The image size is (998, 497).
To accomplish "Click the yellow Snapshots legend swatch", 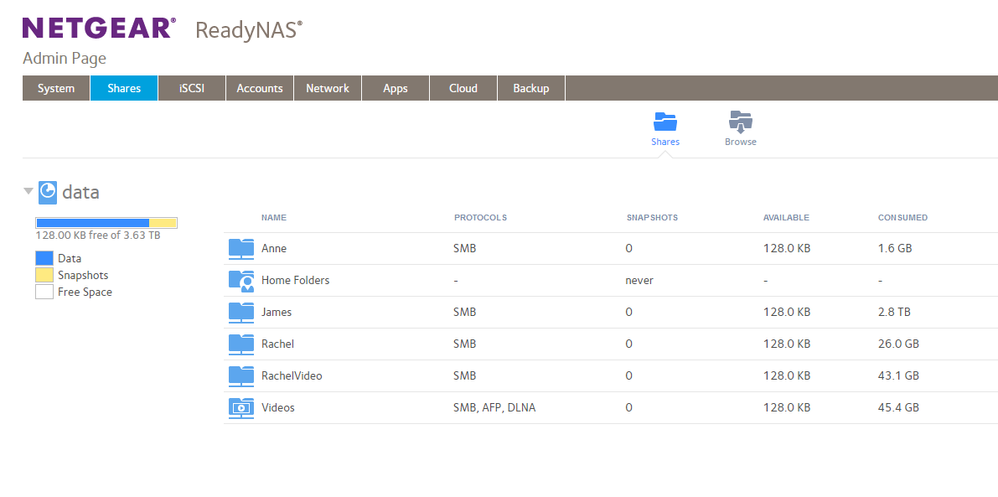I will (x=44, y=275).
